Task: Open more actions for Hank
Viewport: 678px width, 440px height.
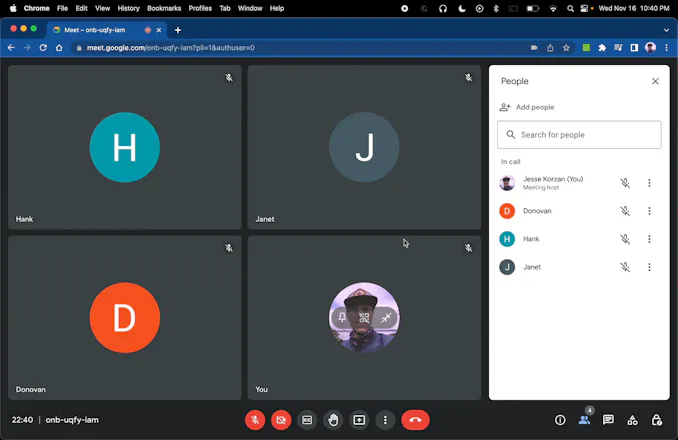Action: 649,239
